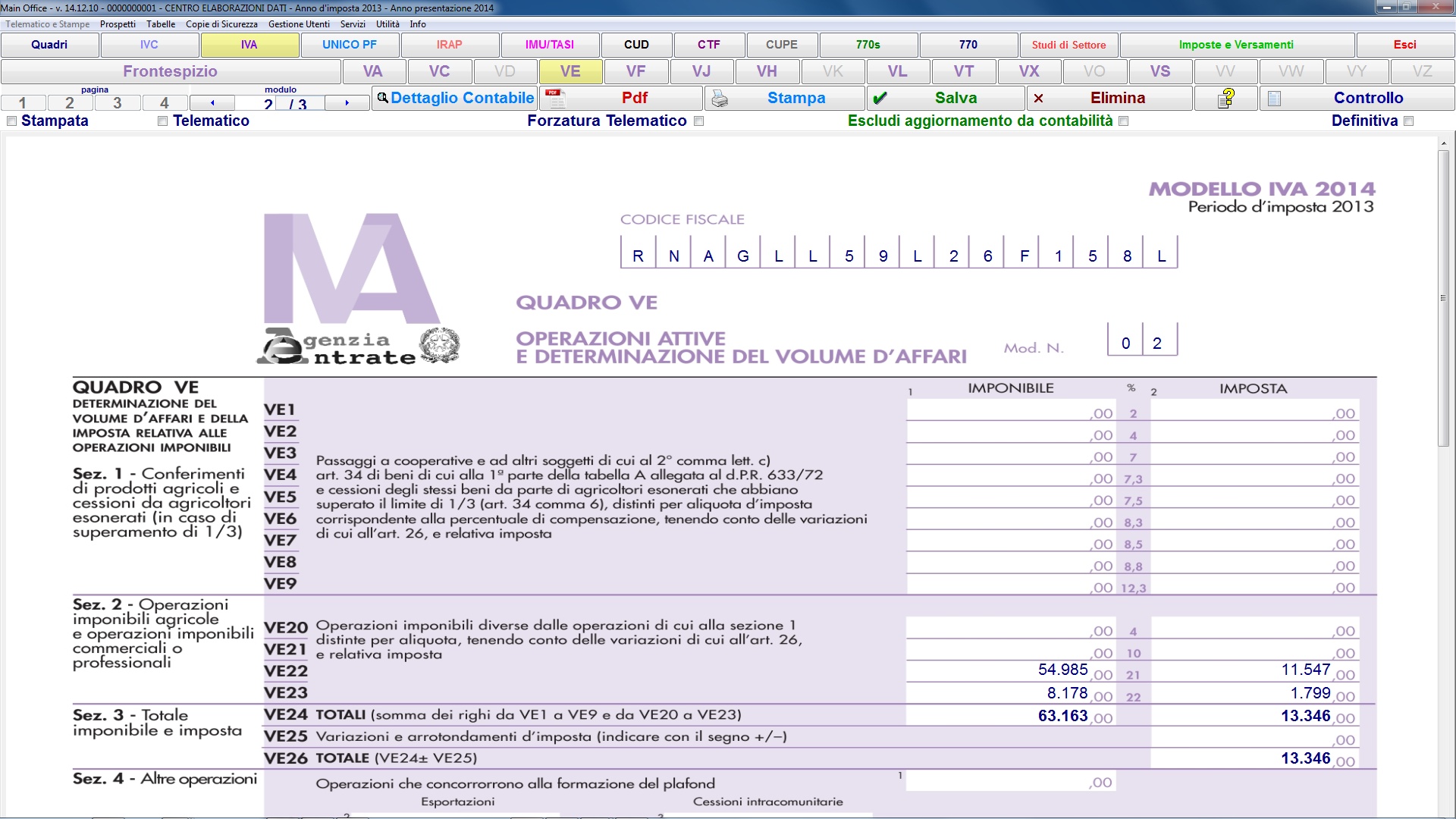Toggle the Stampata checkbox
The image size is (1456, 819).
[x=11, y=121]
